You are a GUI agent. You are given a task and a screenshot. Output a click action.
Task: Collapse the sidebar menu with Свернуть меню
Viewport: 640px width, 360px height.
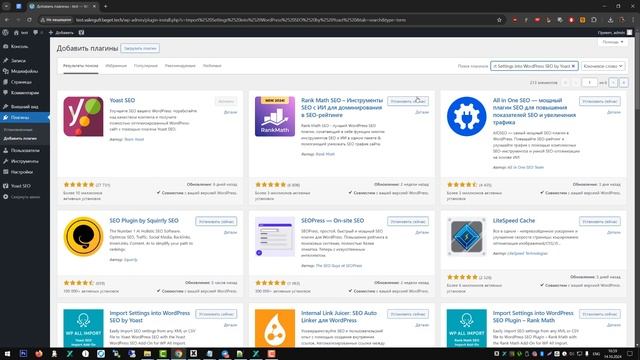tap(24, 197)
